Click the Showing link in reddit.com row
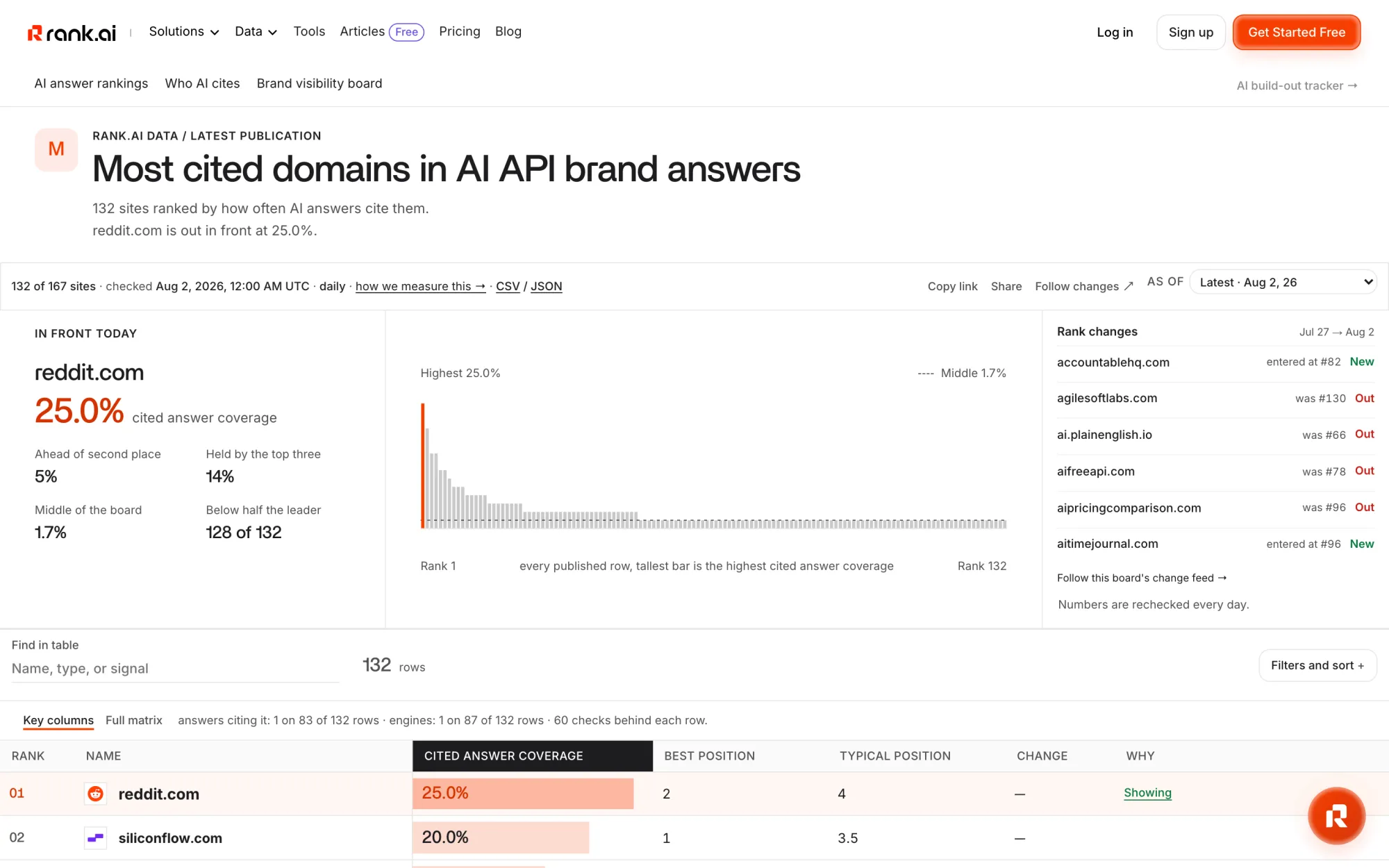The image size is (1389, 868). pos(1147,793)
